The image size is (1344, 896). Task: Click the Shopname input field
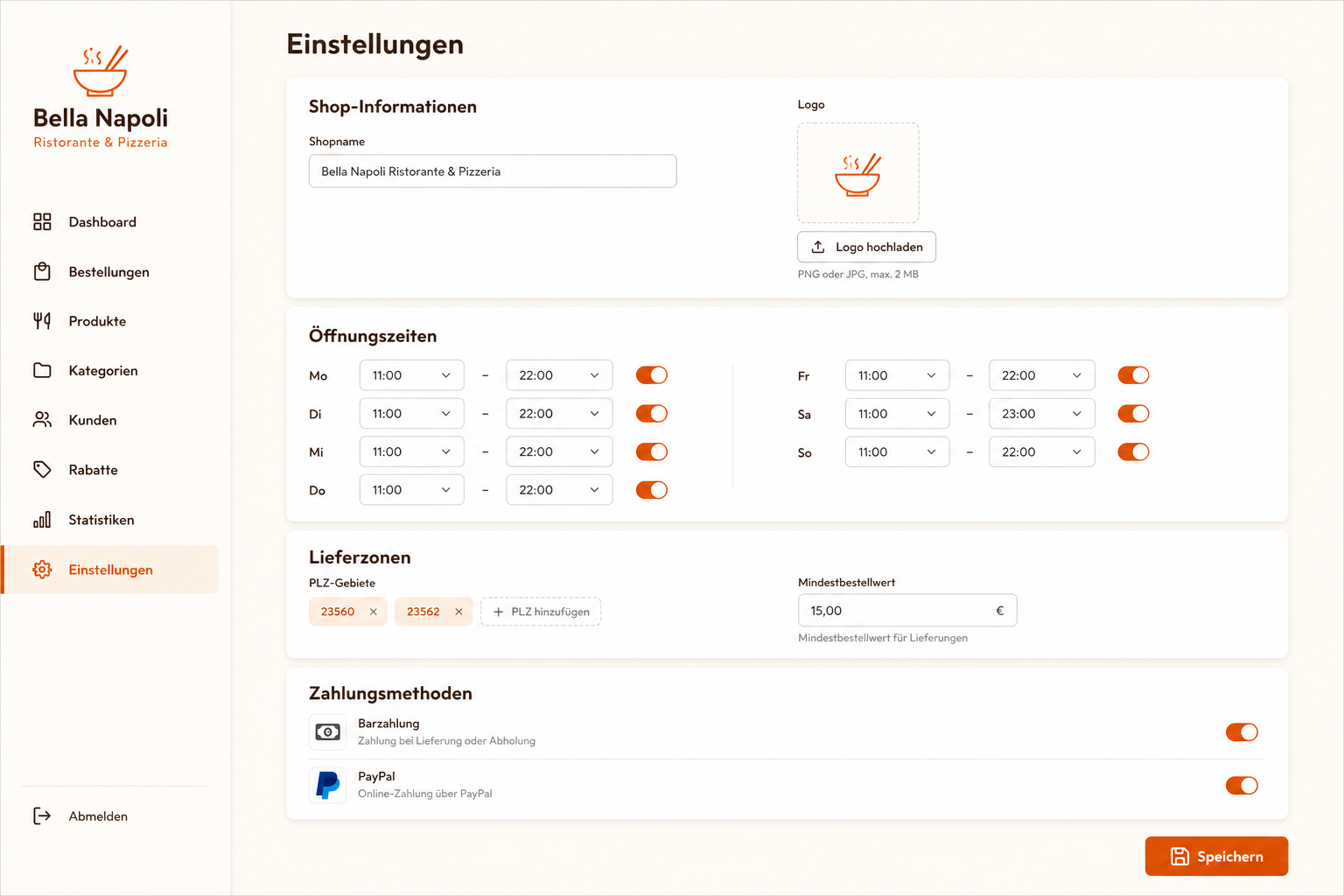493,171
